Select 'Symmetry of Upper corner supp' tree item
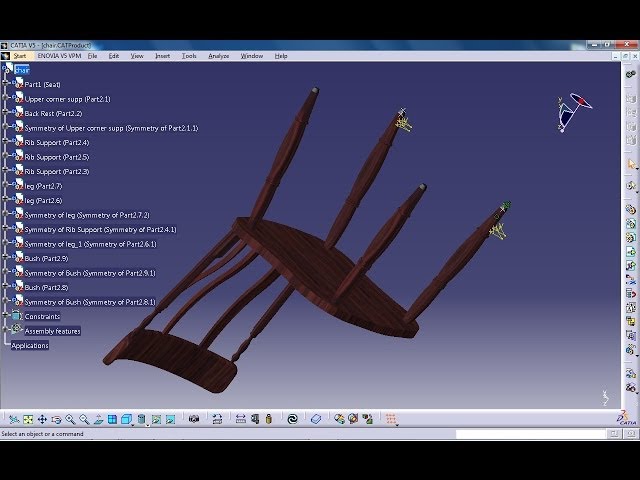640x480 pixels. (x=111, y=128)
